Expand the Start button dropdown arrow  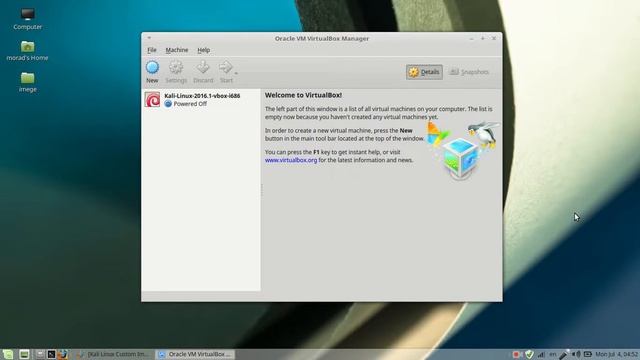pos(236,73)
